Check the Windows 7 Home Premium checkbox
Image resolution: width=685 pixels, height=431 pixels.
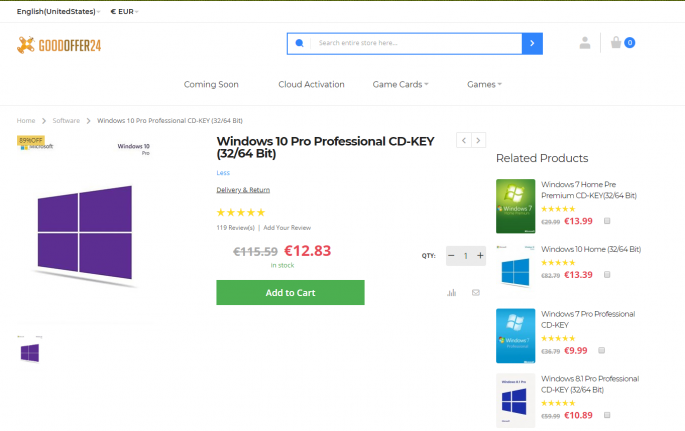coord(607,221)
